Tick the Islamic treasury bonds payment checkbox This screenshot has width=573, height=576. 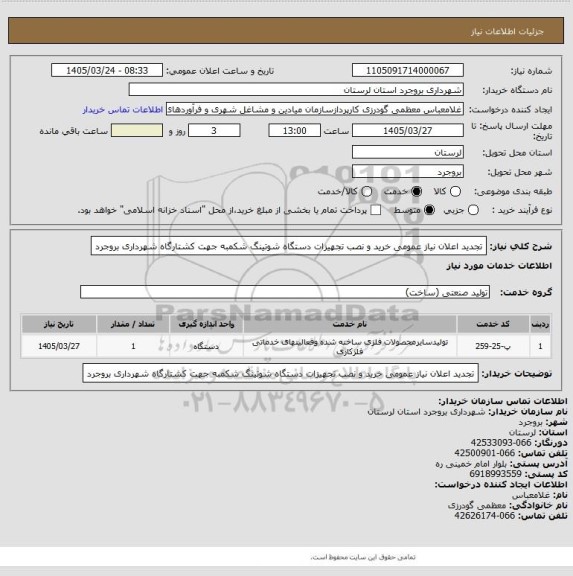pos(375,210)
